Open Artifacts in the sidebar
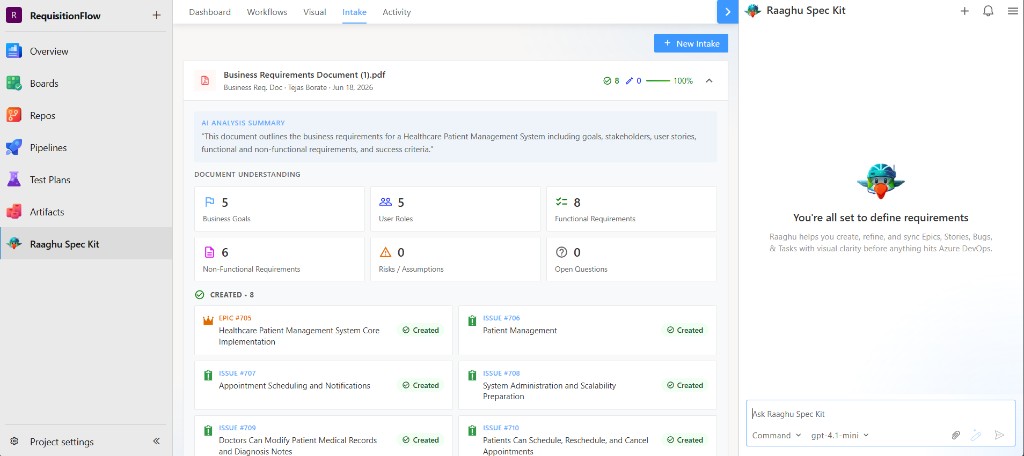This screenshot has height=456, width=1024. pyautogui.click(x=86, y=212)
